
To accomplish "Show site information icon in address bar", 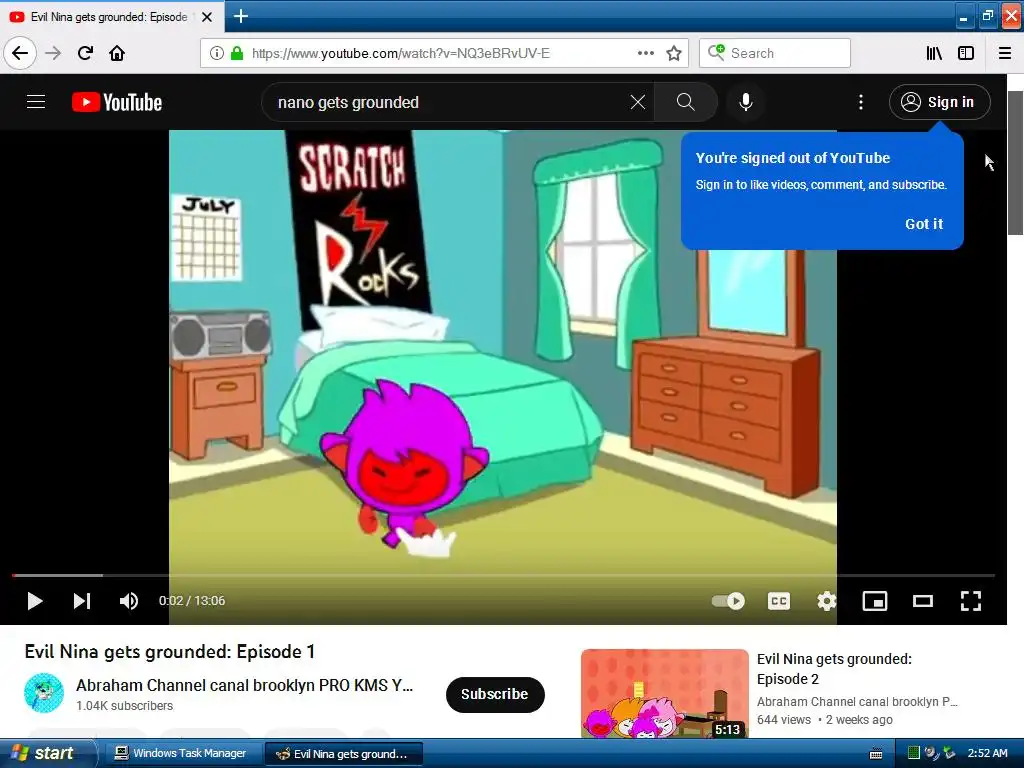I will point(217,53).
